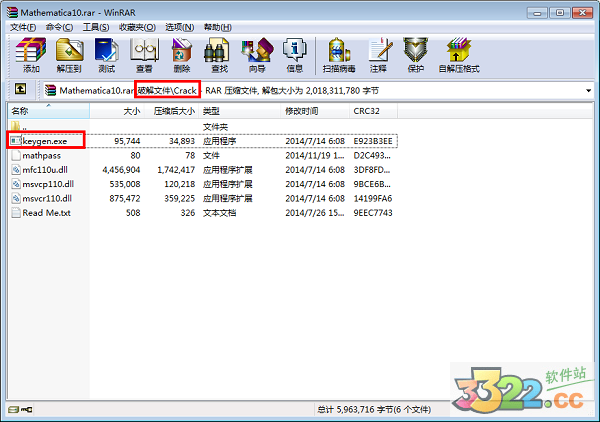Sort by Packed size (压缩后大小) header
Screen dimensions: 600x422
coord(172,111)
